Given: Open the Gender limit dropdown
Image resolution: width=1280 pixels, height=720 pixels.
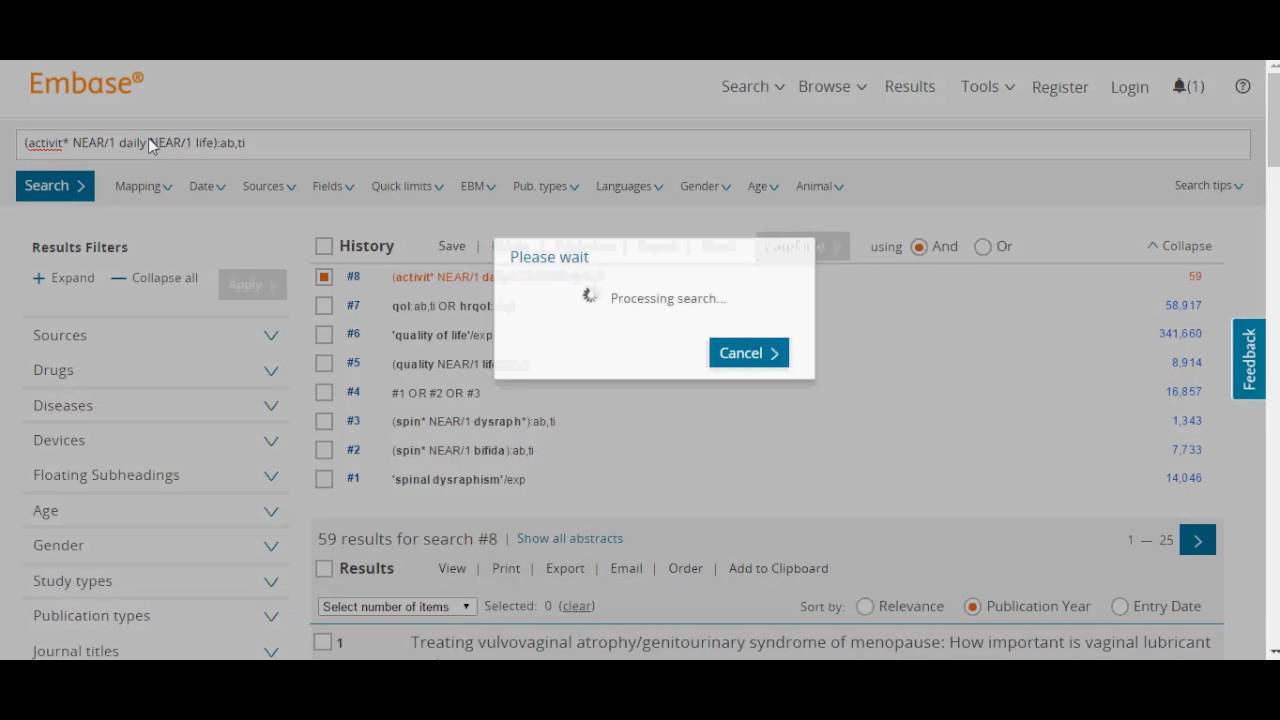Looking at the screenshot, I should (x=705, y=186).
